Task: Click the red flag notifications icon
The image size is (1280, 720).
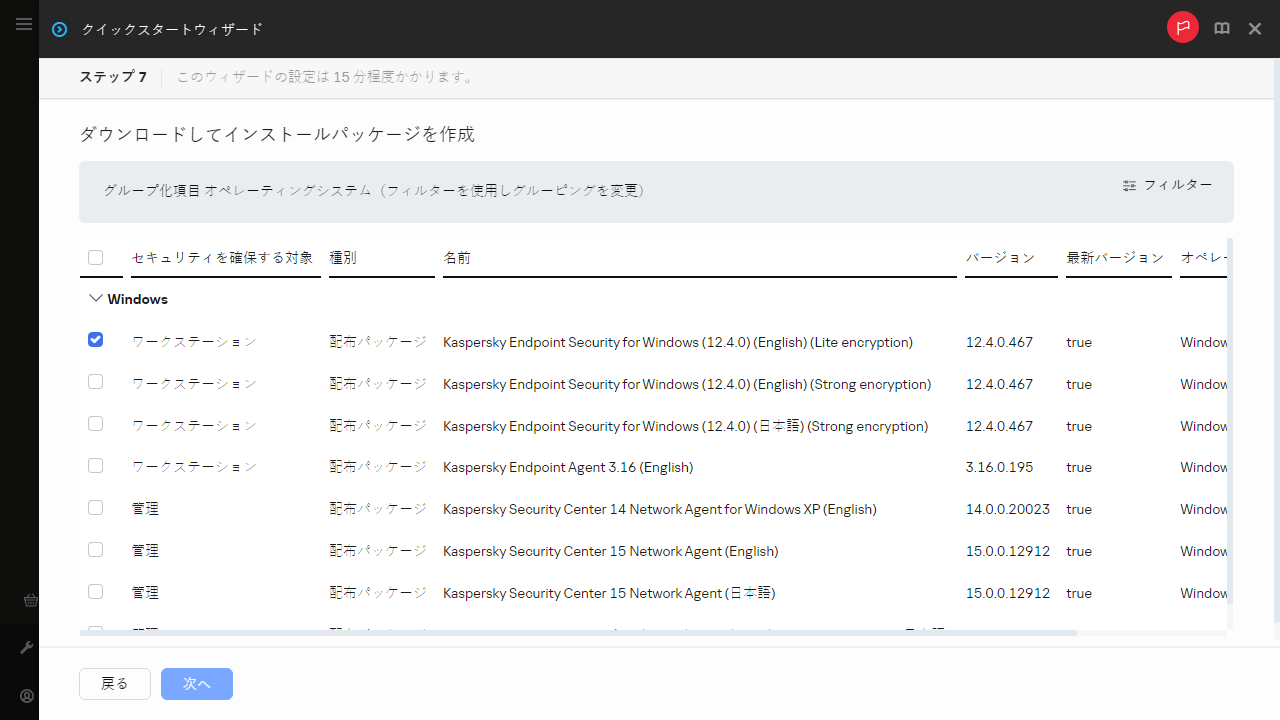Action: pyautogui.click(x=1182, y=28)
